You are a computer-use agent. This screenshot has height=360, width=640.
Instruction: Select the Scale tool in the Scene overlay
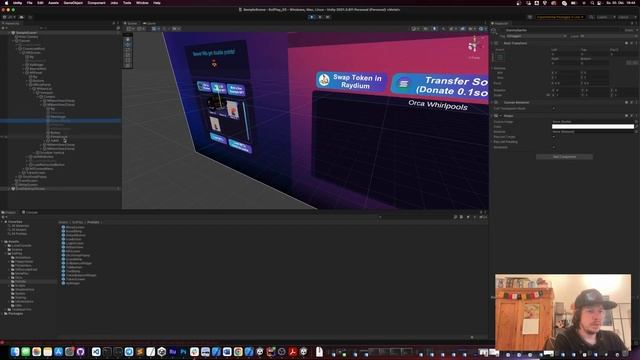pyautogui.click(x=128, y=55)
